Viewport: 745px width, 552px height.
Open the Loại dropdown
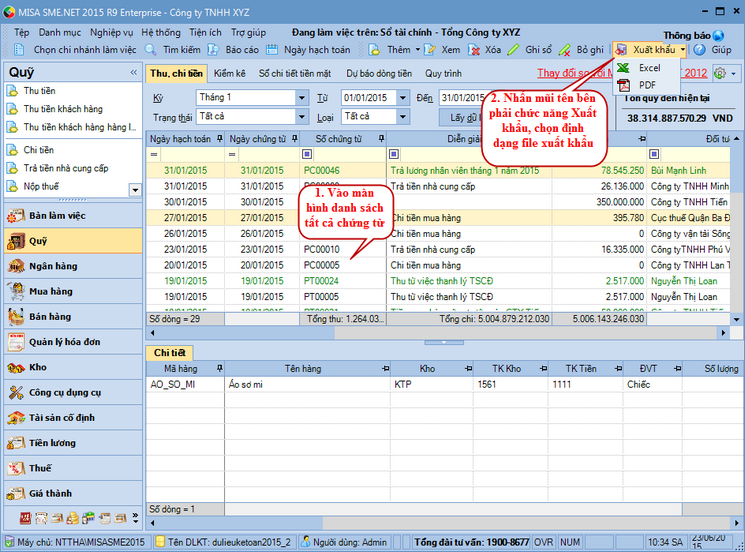point(402,116)
